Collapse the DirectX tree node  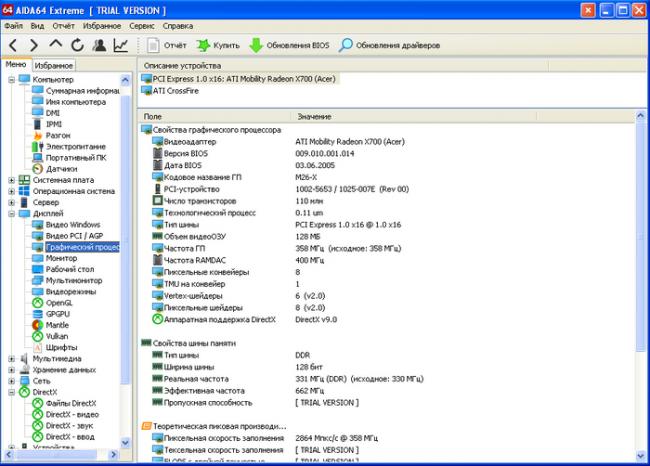11,392
